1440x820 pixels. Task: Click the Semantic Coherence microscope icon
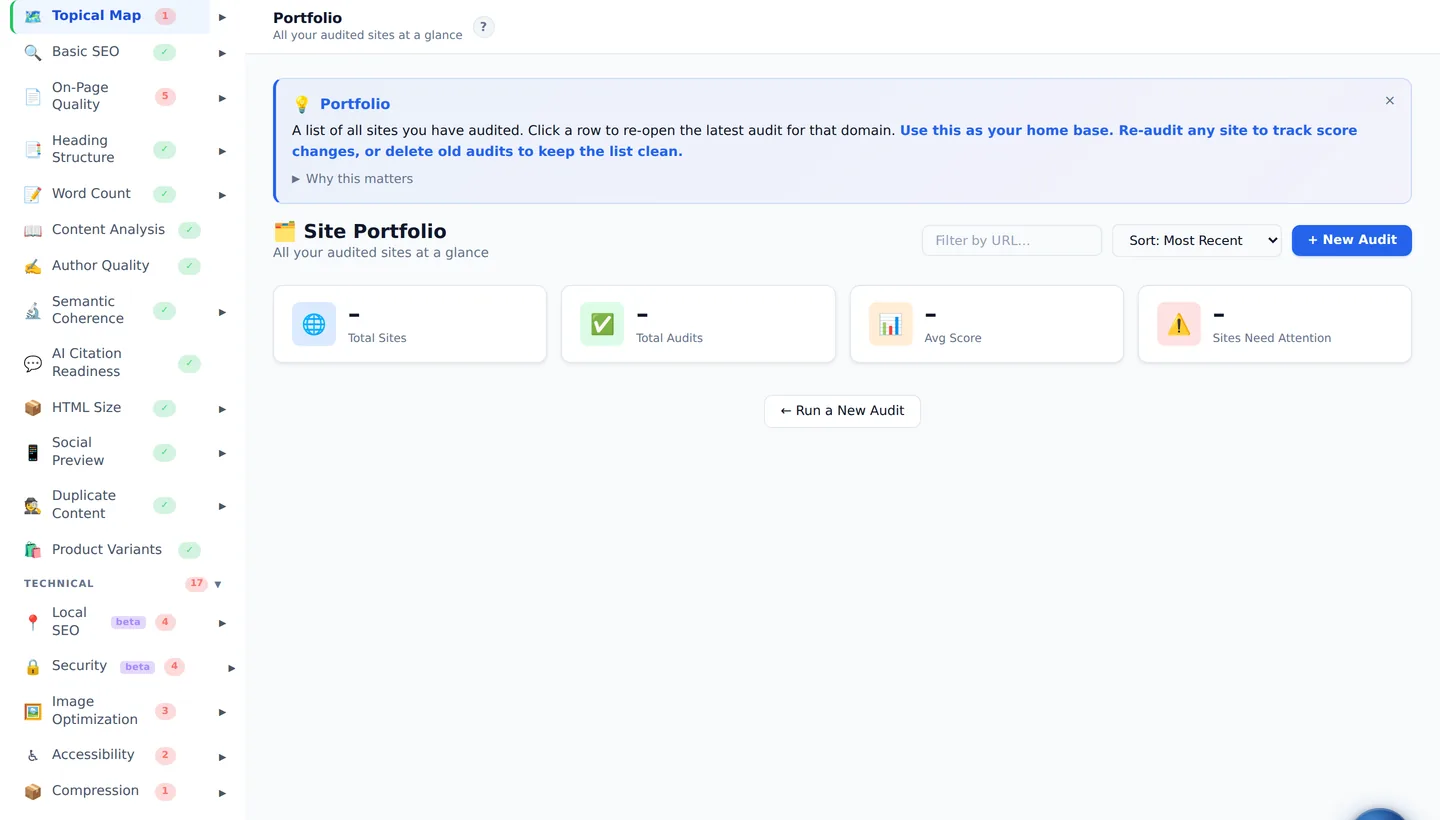[33, 310]
